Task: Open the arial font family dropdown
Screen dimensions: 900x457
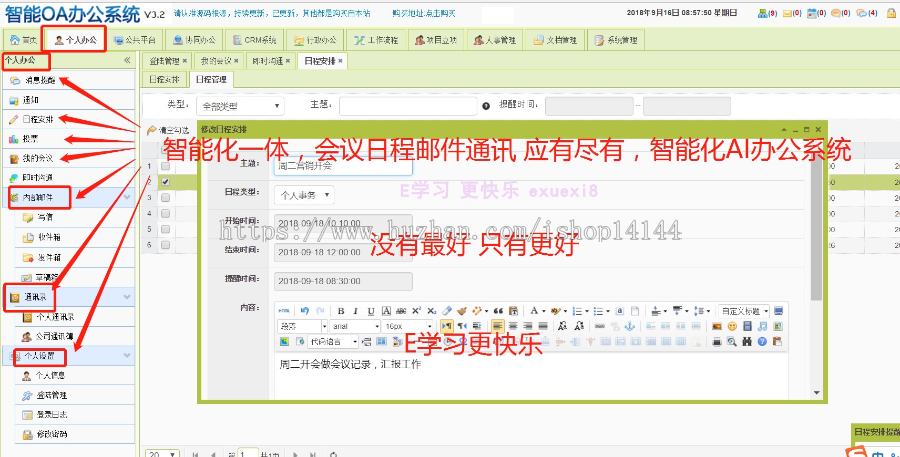Action: pyautogui.click(x=356, y=326)
